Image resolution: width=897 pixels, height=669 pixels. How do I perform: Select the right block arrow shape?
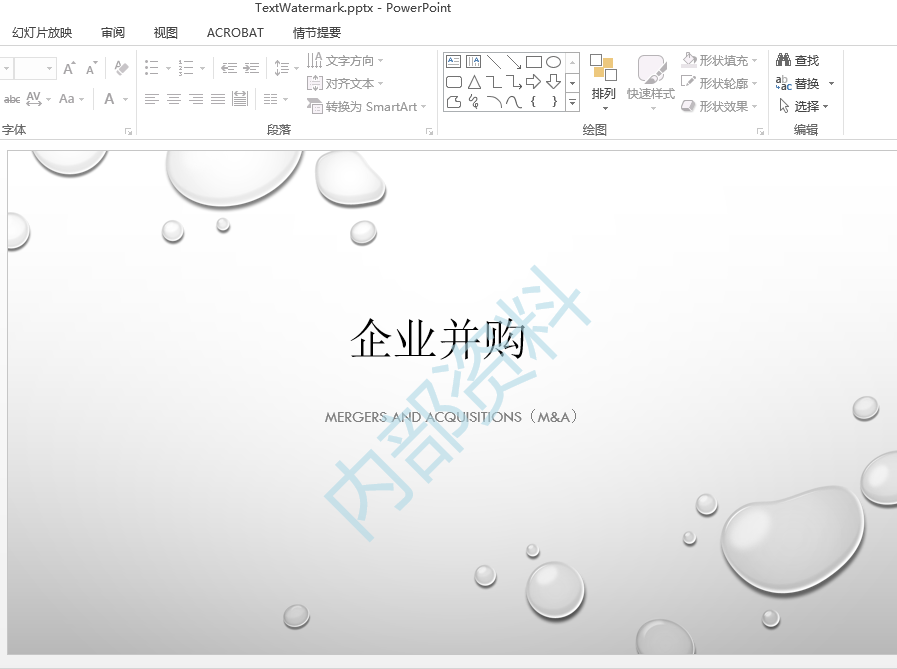click(534, 82)
